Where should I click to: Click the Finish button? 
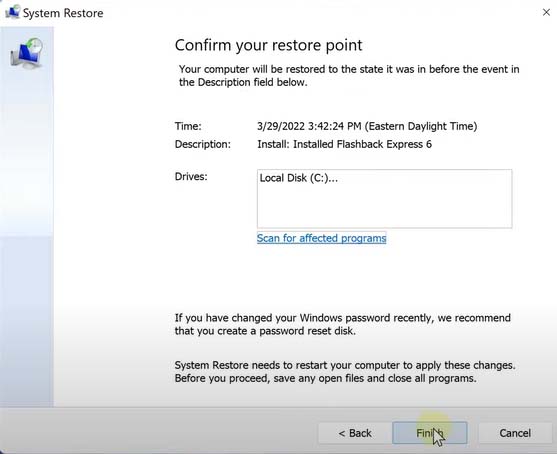click(x=429, y=433)
